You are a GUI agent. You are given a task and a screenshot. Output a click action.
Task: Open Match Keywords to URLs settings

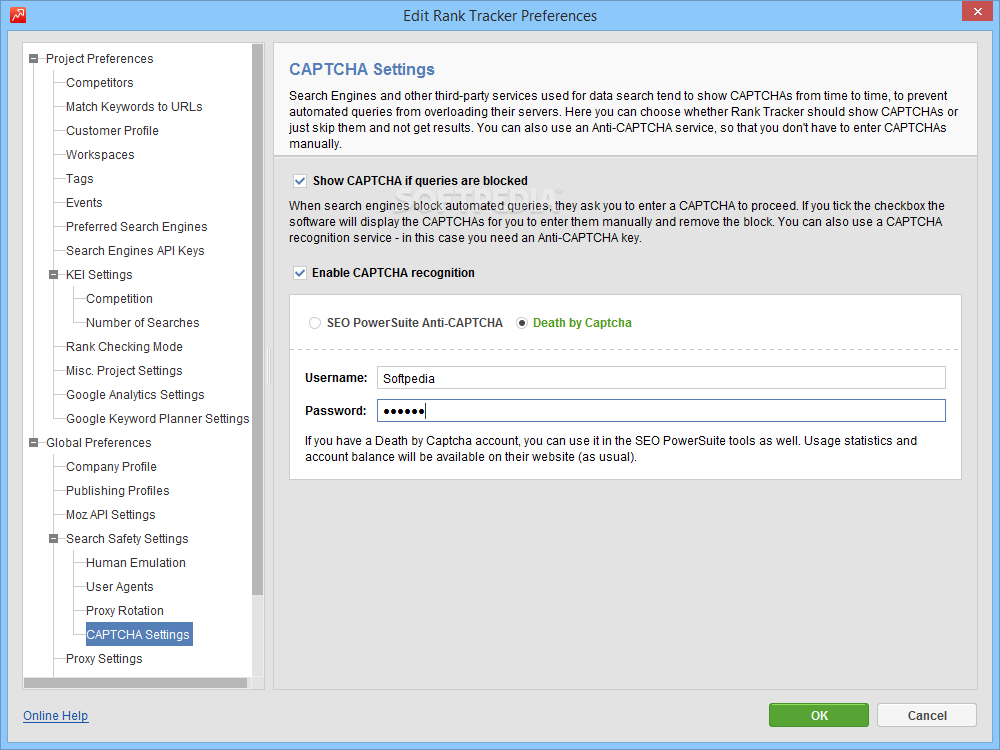pos(134,107)
